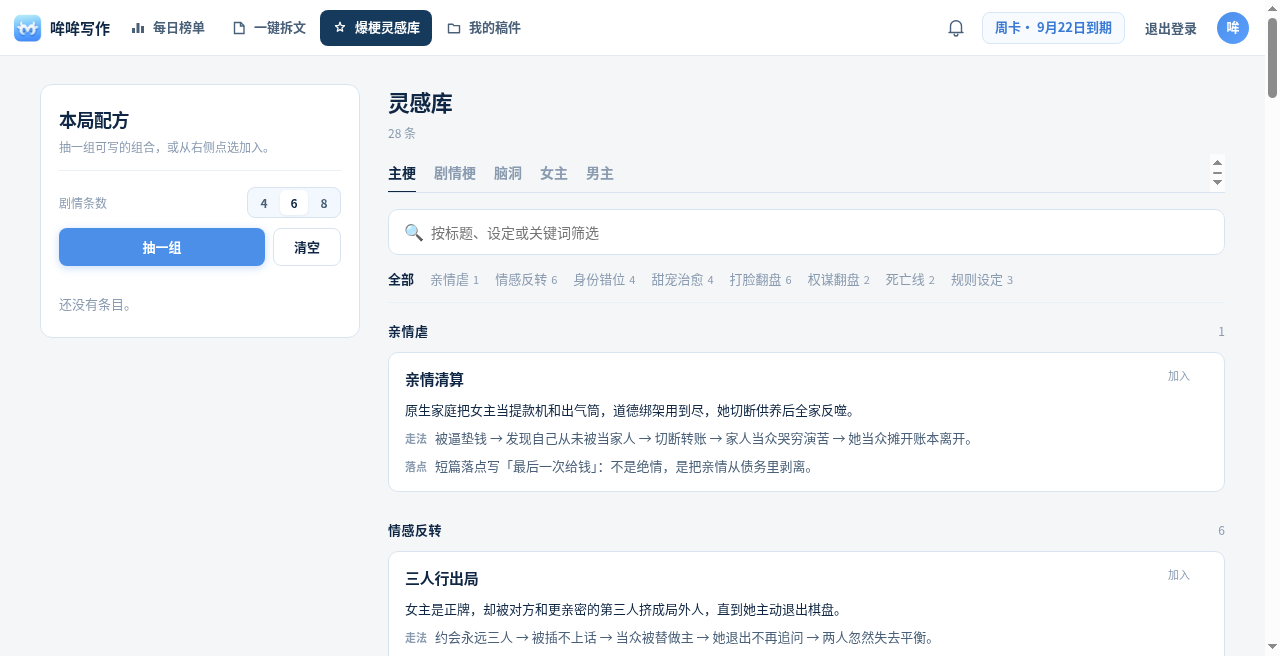Click the 亲情虐 section heading
This screenshot has width=1280, height=656.
(x=408, y=332)
